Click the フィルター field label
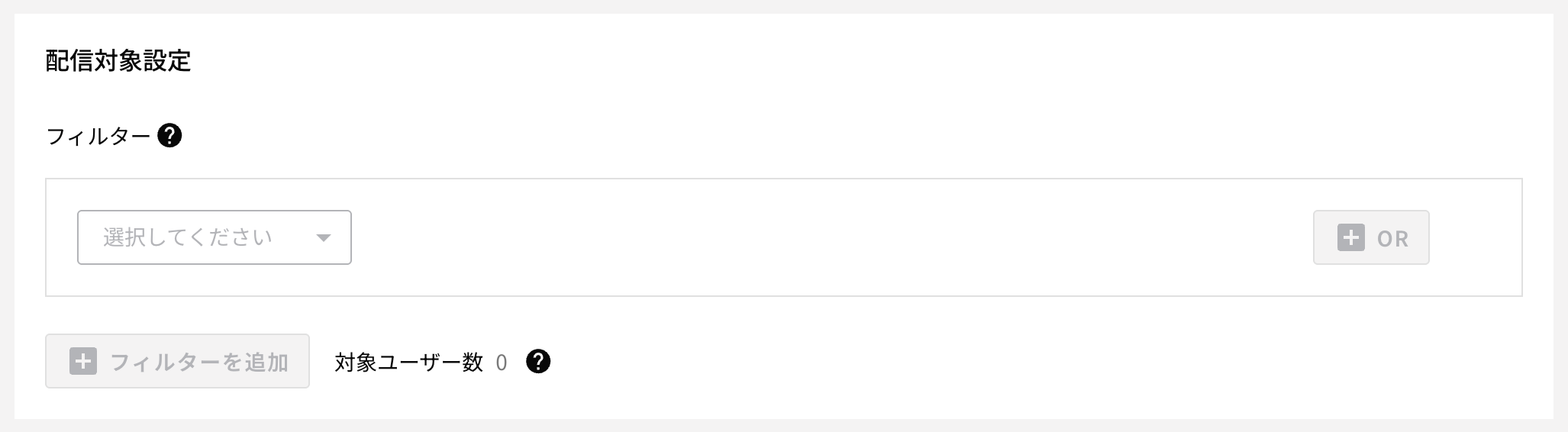This screenshot has height=432, width=1568. tap(98, 137)
